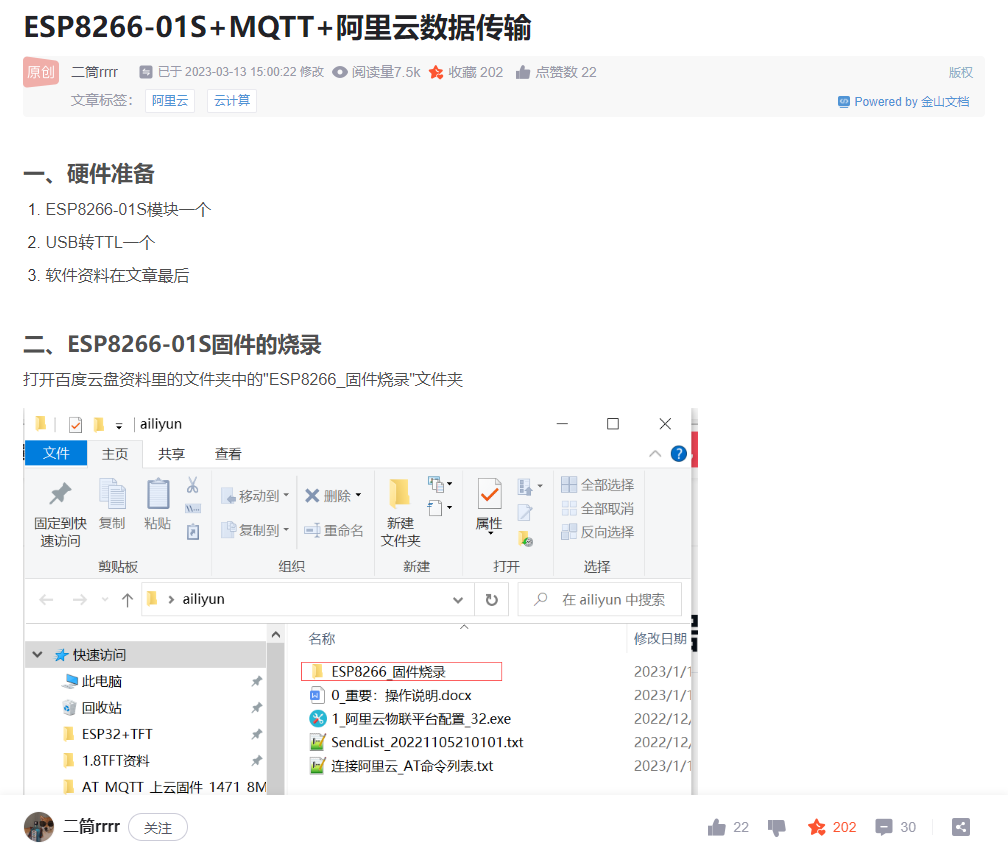Click the 属性 properties icon
This screenshot has width=1008, height=857.
490,494
